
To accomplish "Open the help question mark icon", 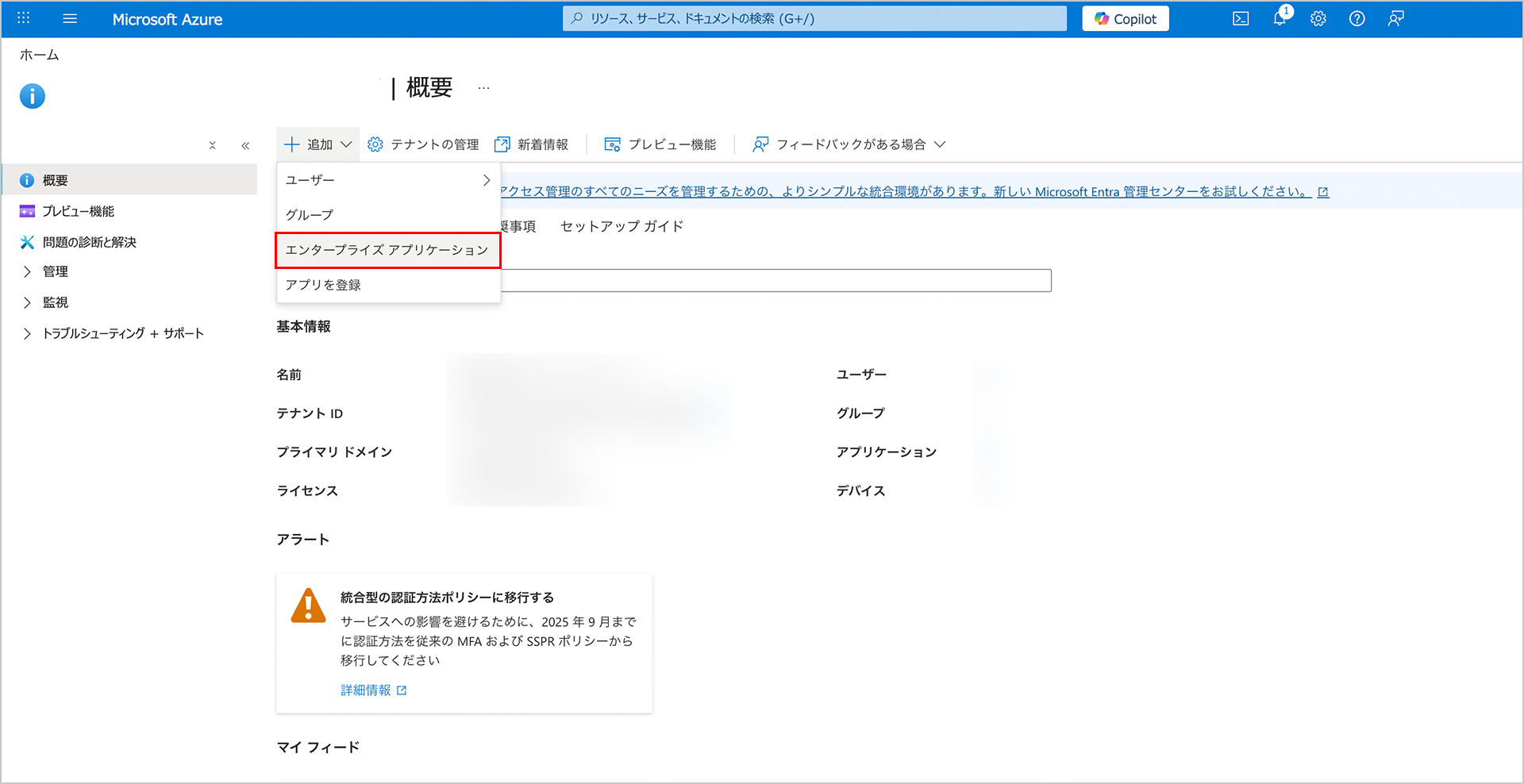I will pyautogui.click(x=1357, y=19).
